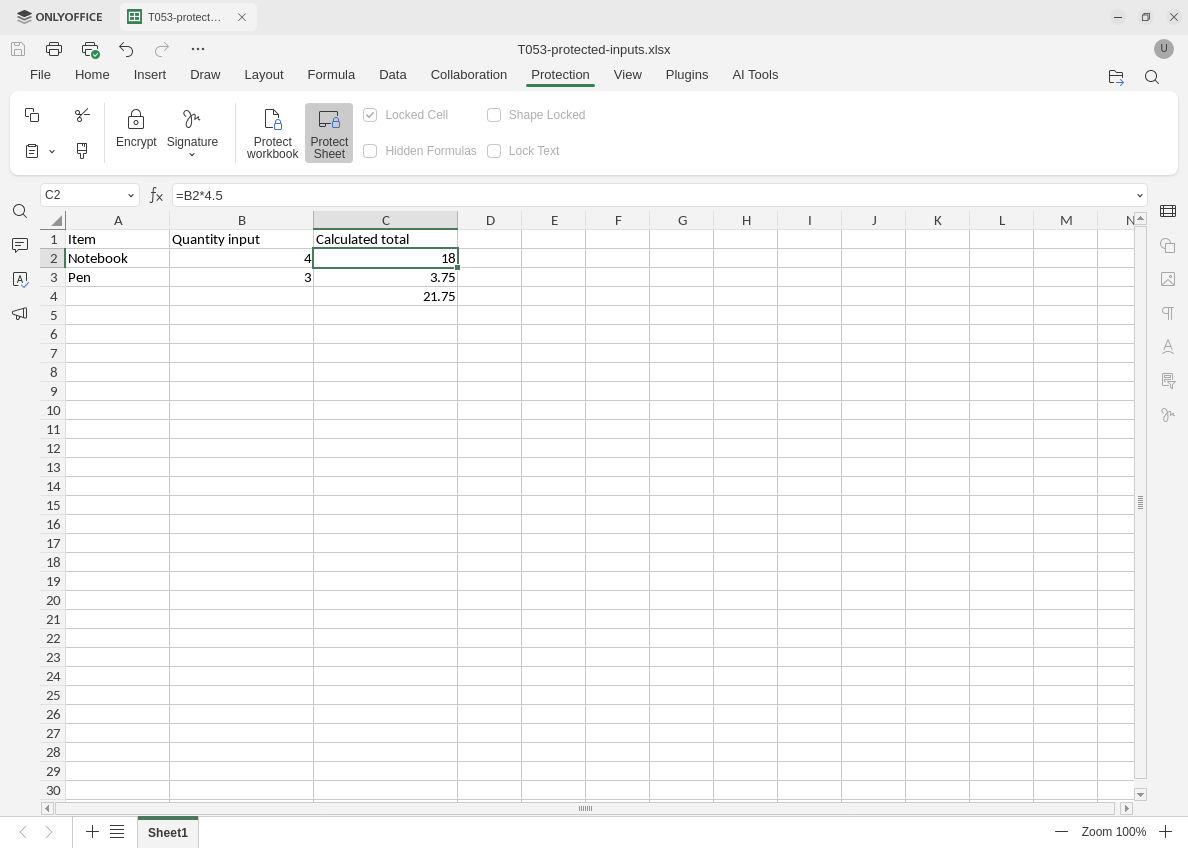
Task: Click the Copy icon
Action: [32, 114]
